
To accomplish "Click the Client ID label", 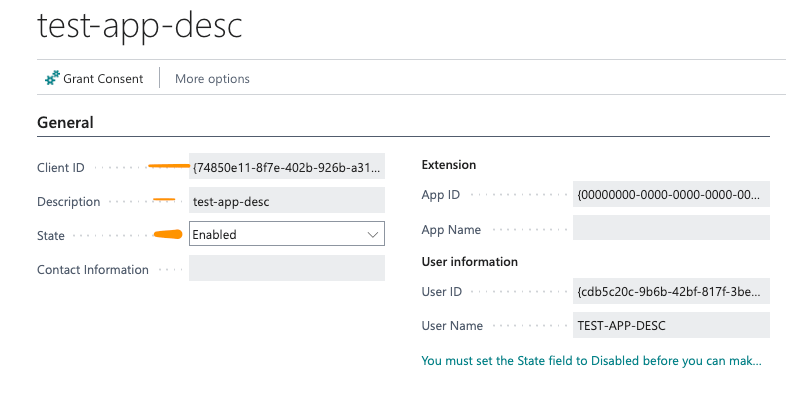I will (61, 168).
